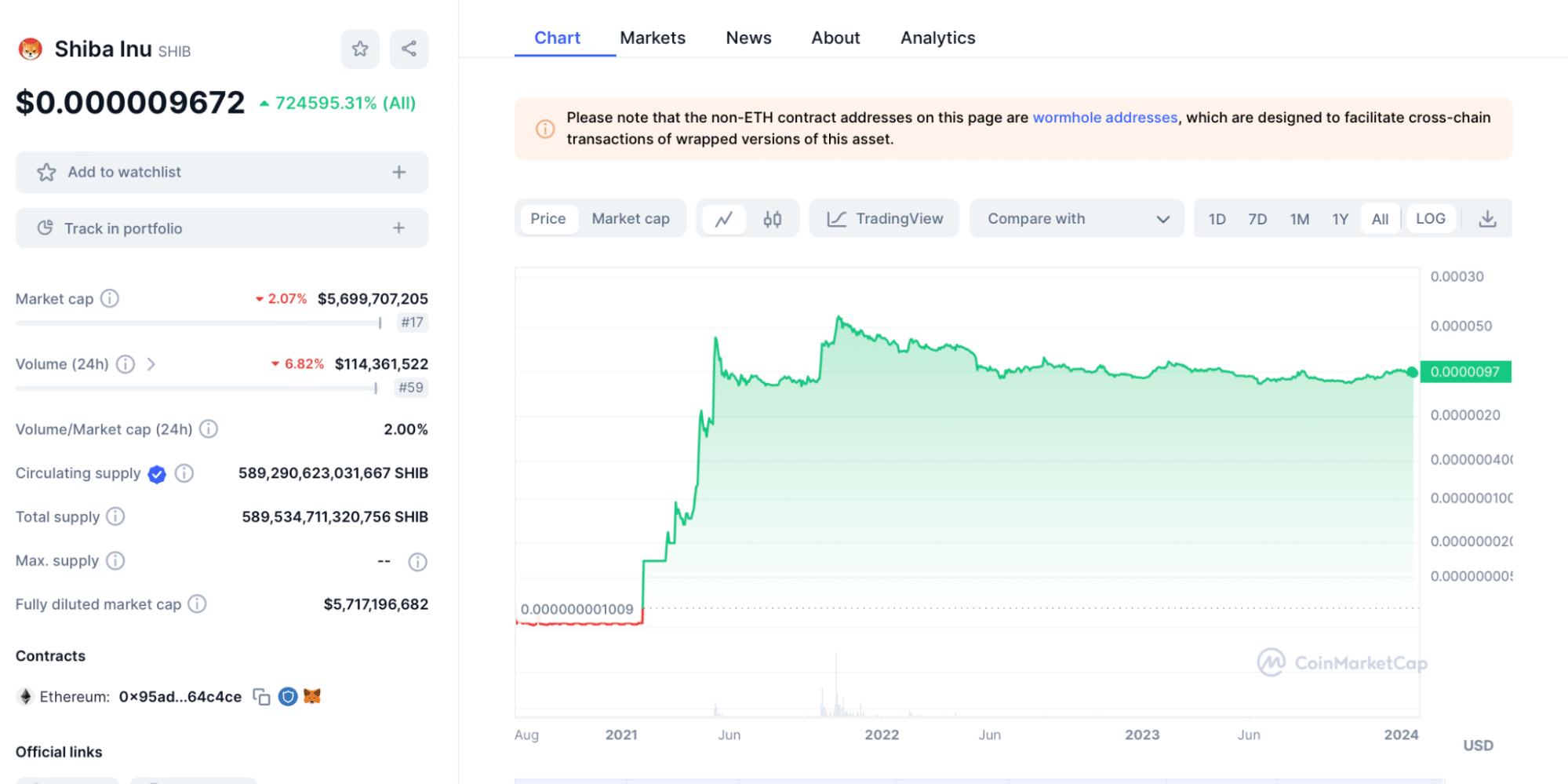The image size is (1568, 784).
Task: Open the TradingView chart button
Action: tap(885, 219)
